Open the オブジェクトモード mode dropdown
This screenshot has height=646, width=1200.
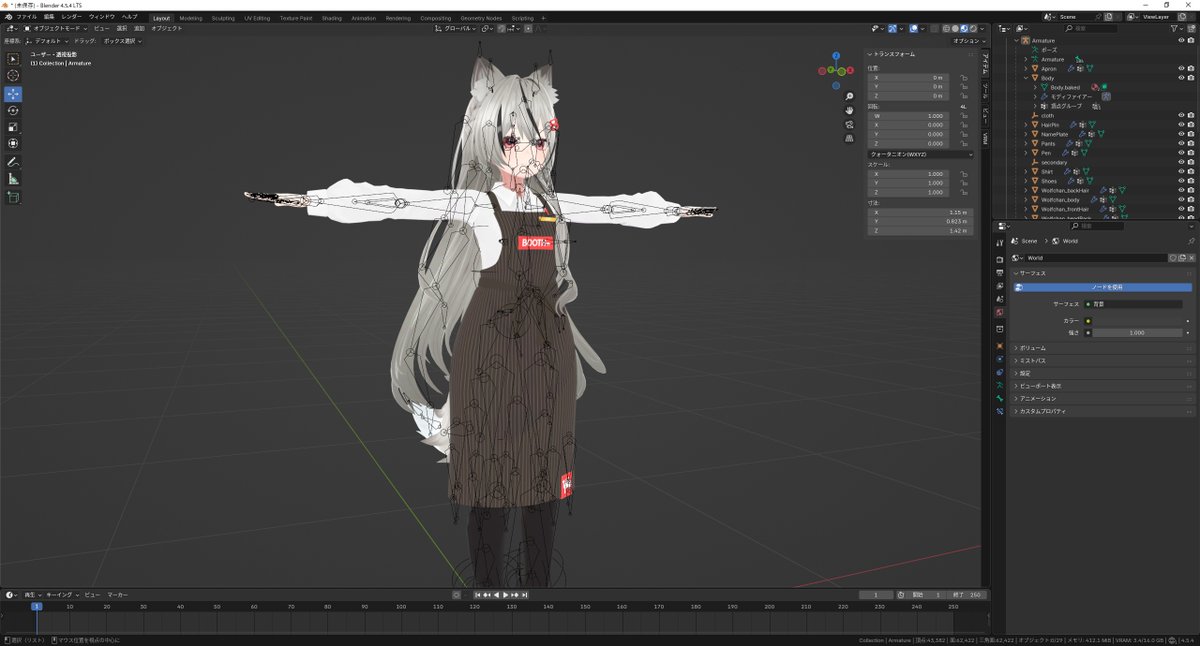tap(57, 29)
